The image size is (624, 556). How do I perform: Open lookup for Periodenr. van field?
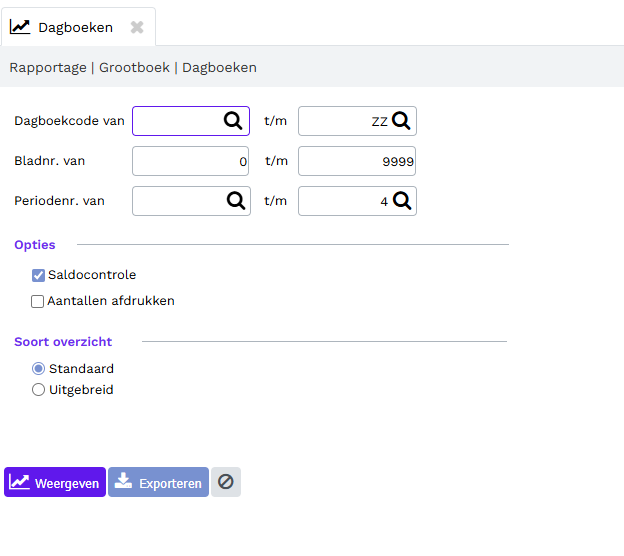pos(236,201)
